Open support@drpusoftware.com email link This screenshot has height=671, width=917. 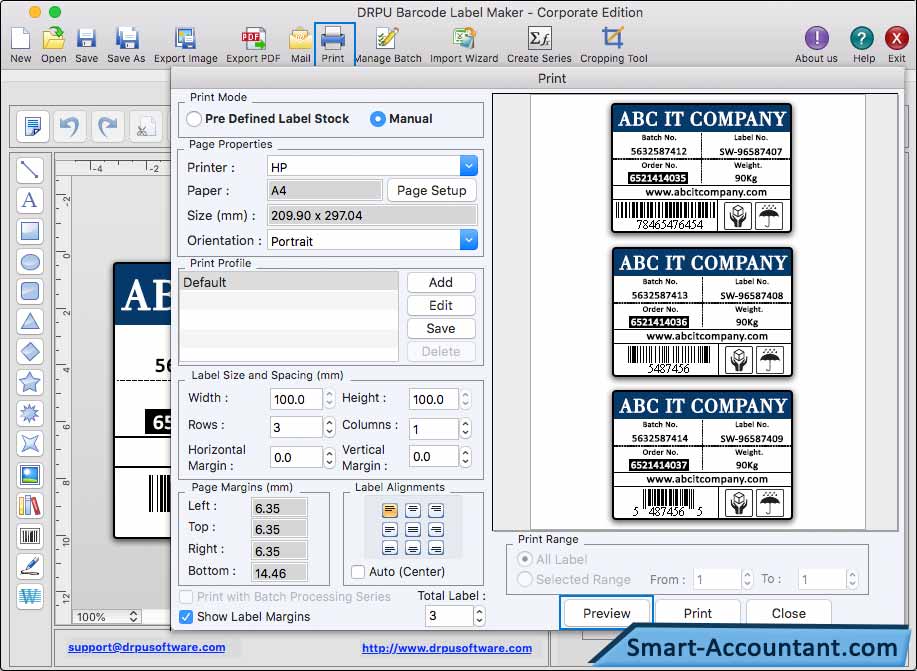coord(147,647)
